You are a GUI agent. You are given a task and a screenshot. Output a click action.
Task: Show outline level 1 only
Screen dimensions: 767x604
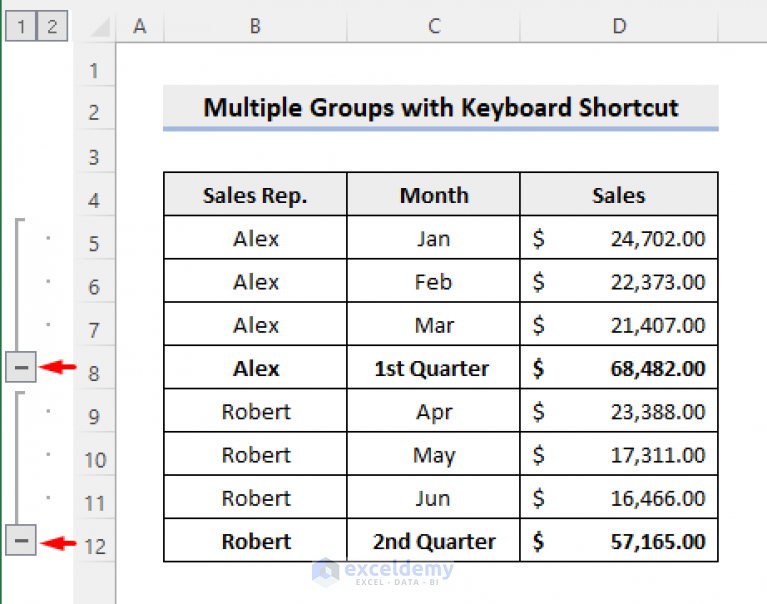[19, 27]
